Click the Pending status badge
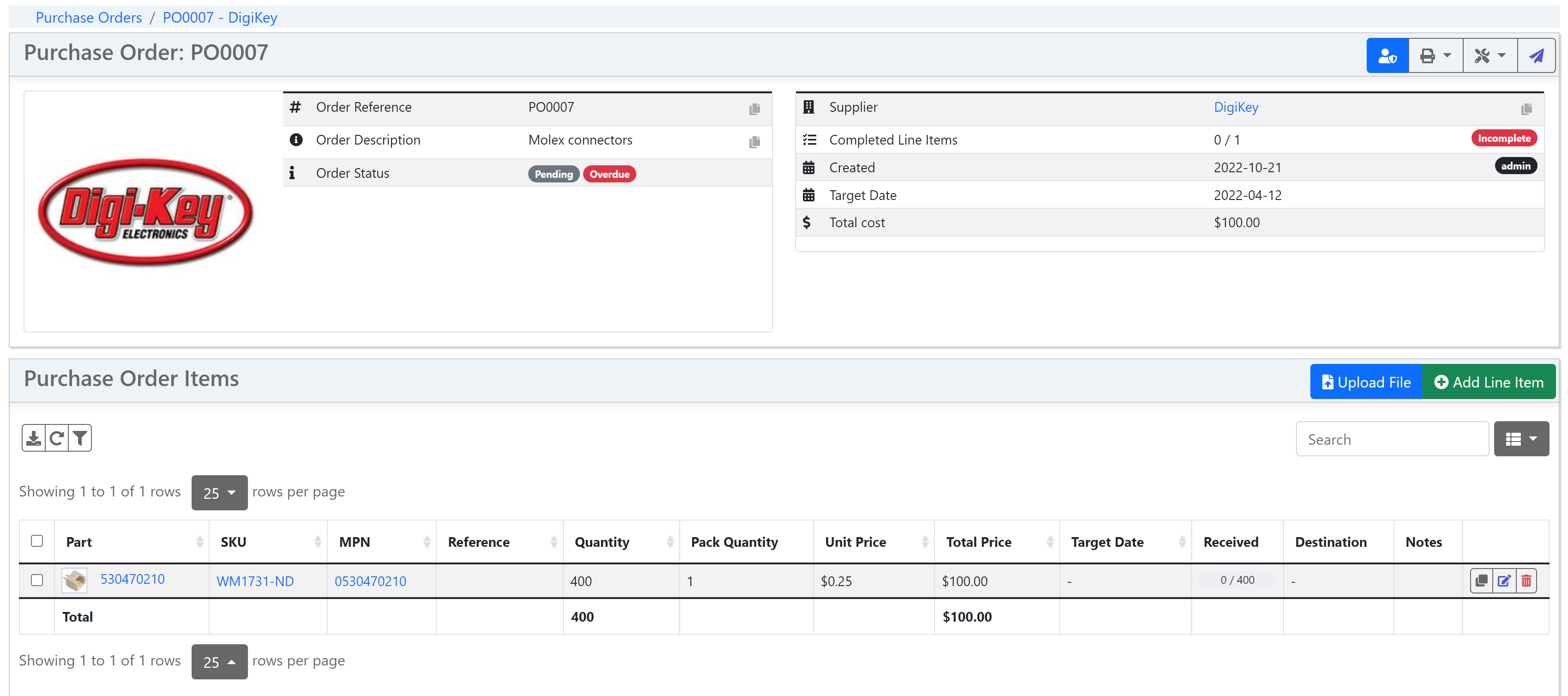This screenshot has height=696, width=1568. (x=553, y=174)
